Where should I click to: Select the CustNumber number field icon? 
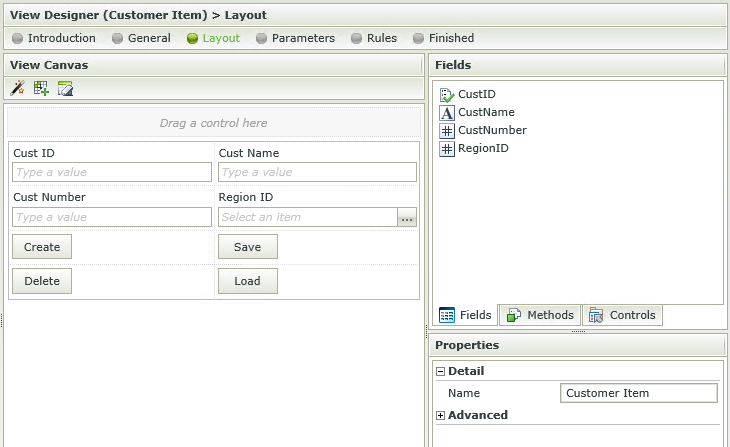coord(446,131)
